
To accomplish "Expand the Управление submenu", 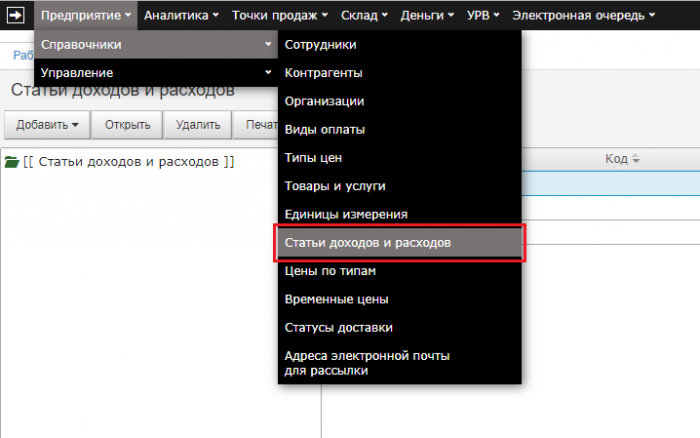I will [x=155, y=73].
